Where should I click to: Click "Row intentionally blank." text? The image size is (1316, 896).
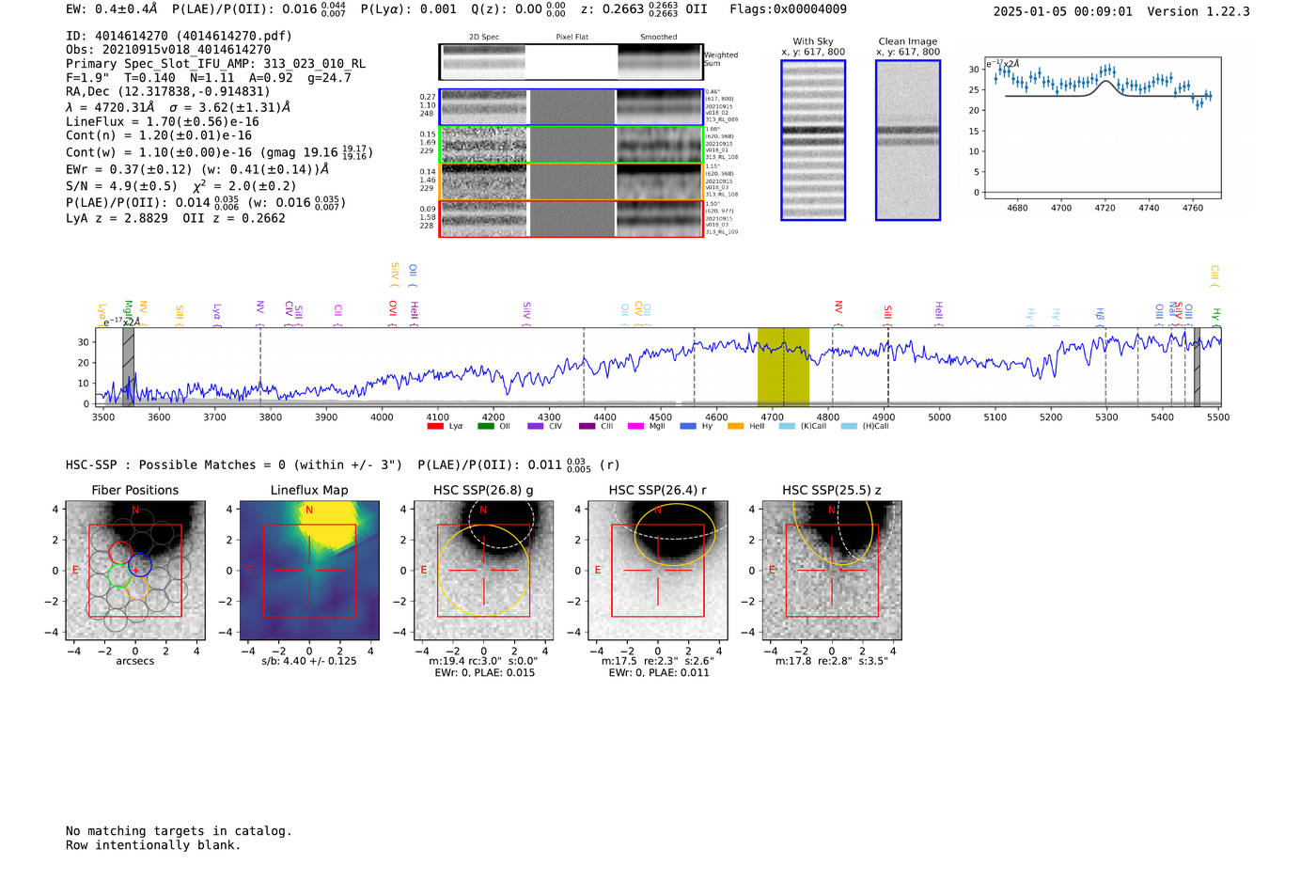(153, 845)
